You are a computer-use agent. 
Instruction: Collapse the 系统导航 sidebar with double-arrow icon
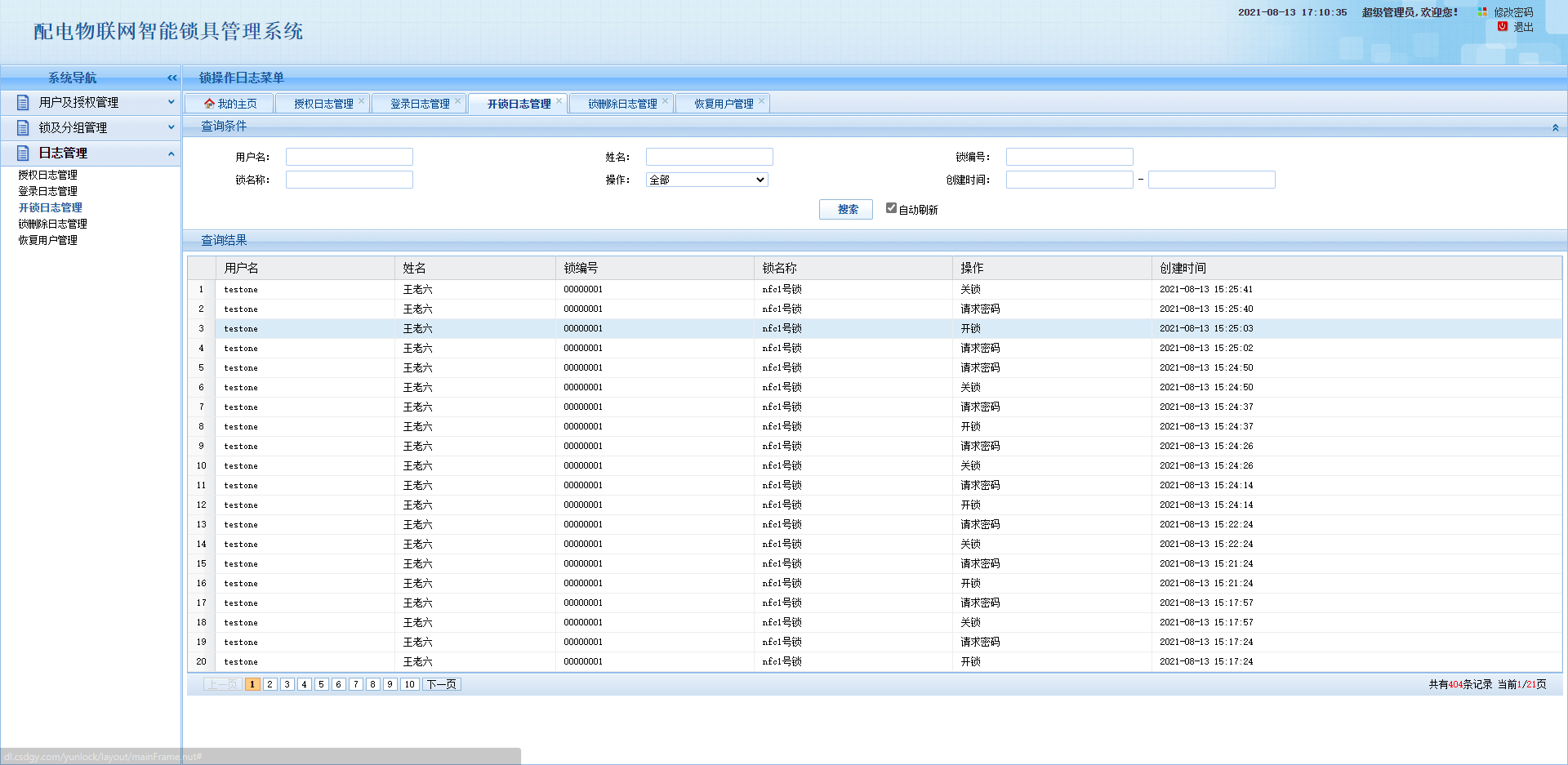(x=172, y=78)
